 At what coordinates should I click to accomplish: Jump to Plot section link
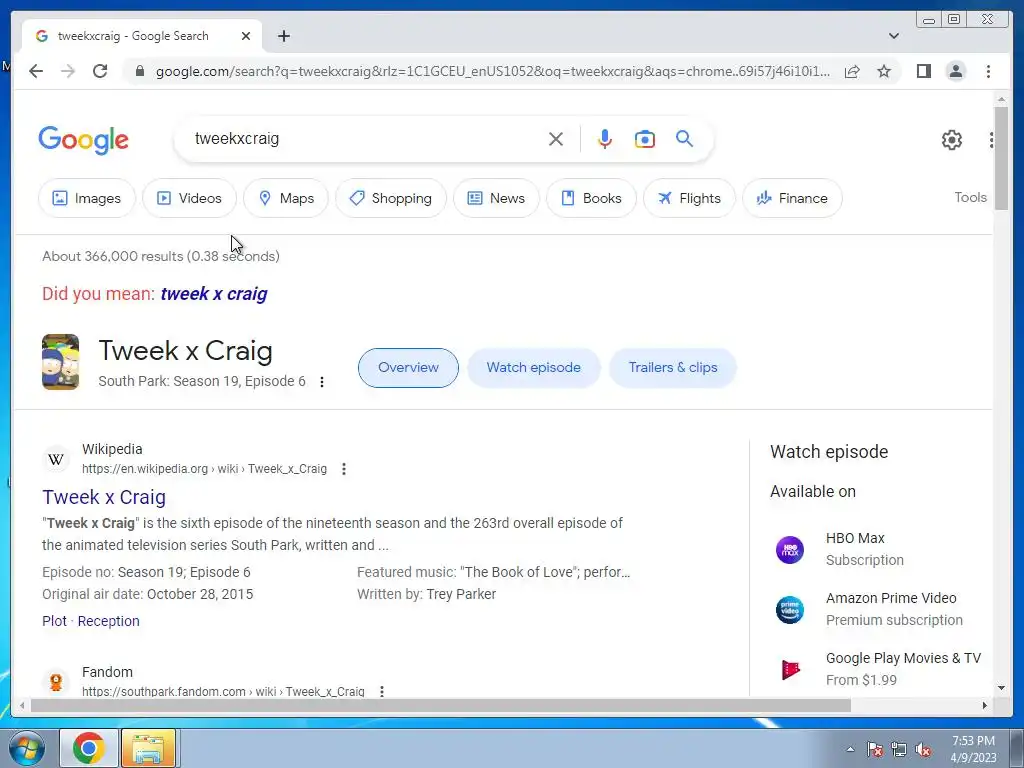click(x=54, y=621)
